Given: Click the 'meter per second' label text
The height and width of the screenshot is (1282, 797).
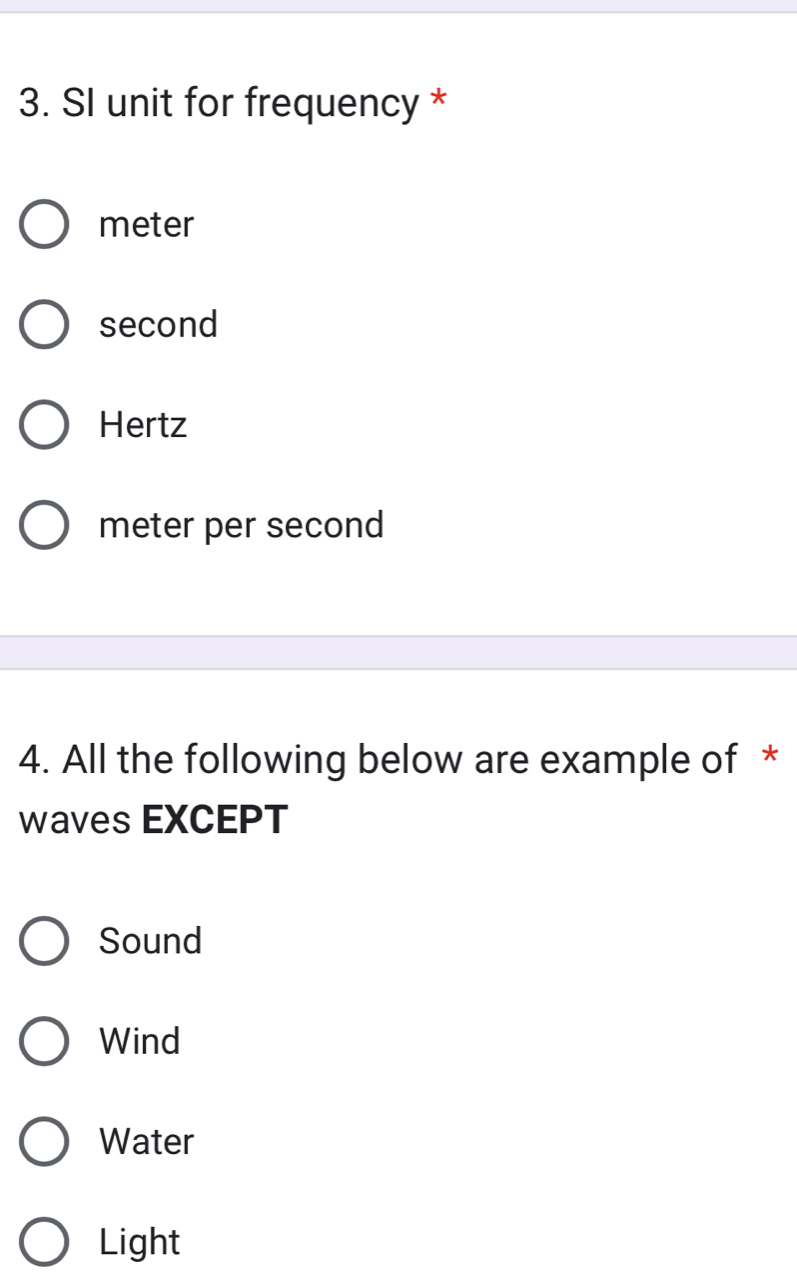Looking at the screenshot, I should (241, 526).
